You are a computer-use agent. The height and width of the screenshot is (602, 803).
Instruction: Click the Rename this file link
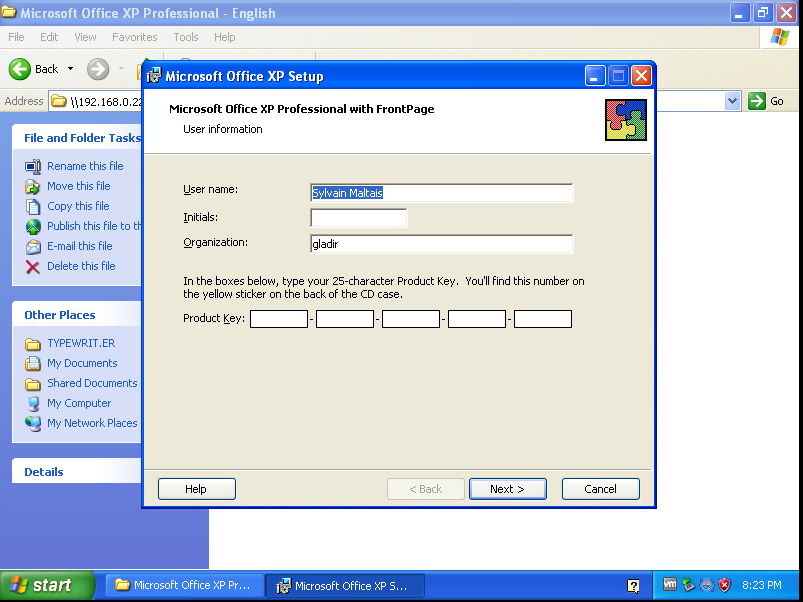click(x=85, y=166)
